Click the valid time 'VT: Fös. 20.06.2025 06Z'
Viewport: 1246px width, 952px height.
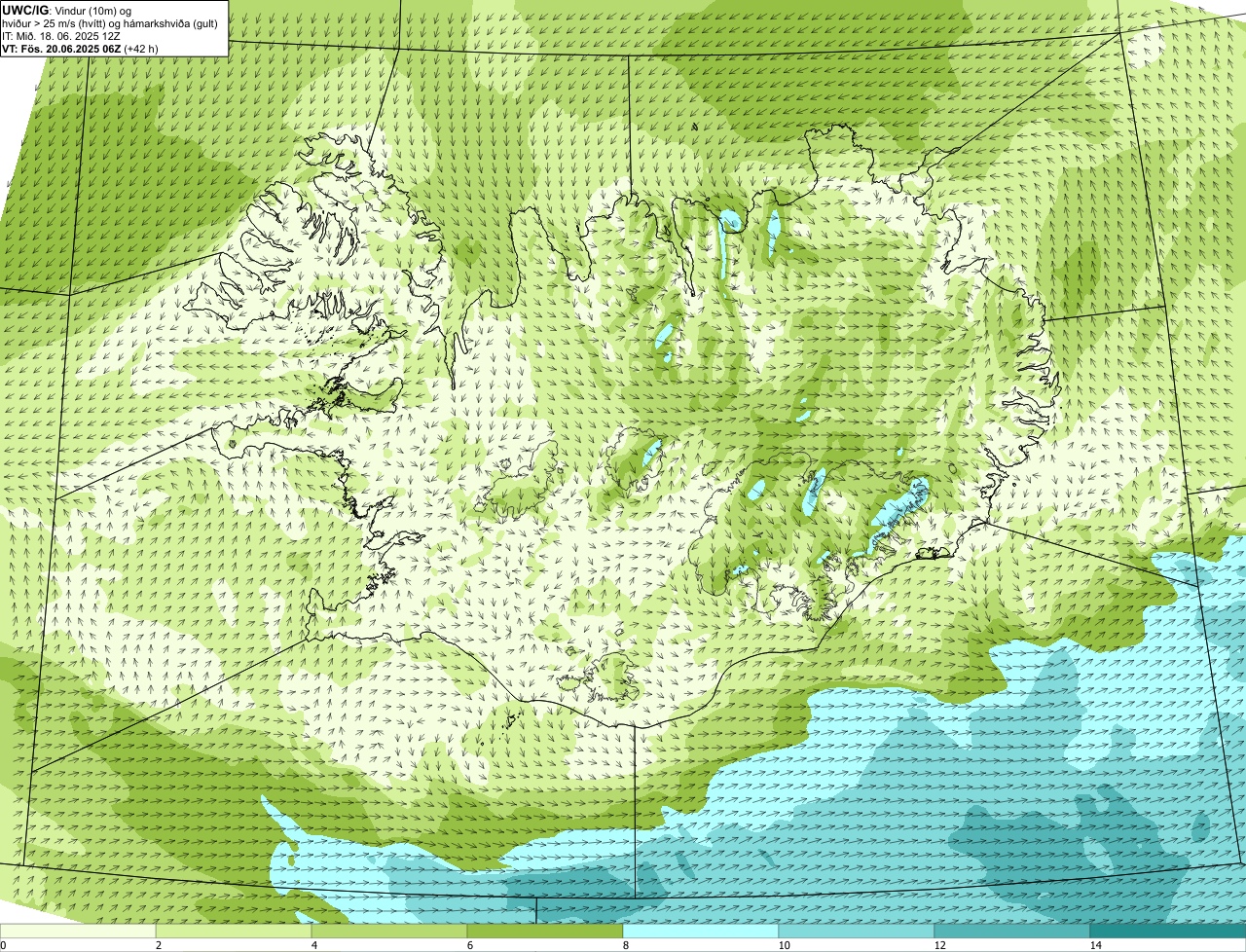coord(61,49)
